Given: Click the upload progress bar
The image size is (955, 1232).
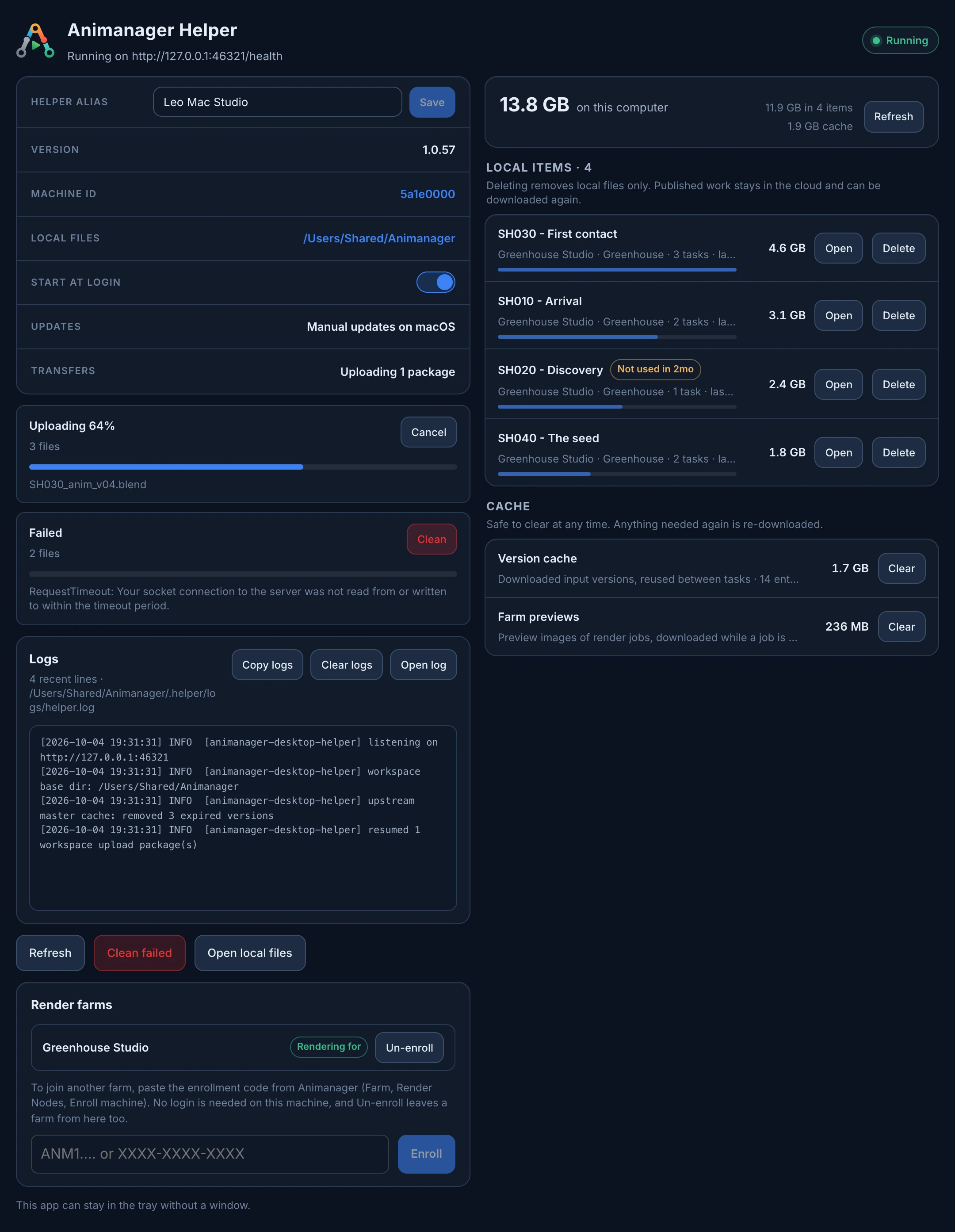Looking at the screenshot, I should click(x=243, y=467).
